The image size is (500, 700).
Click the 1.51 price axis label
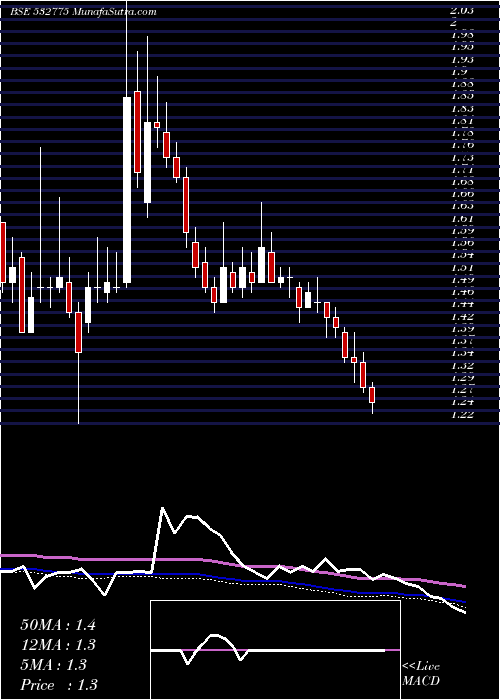(x=462, y=268)
